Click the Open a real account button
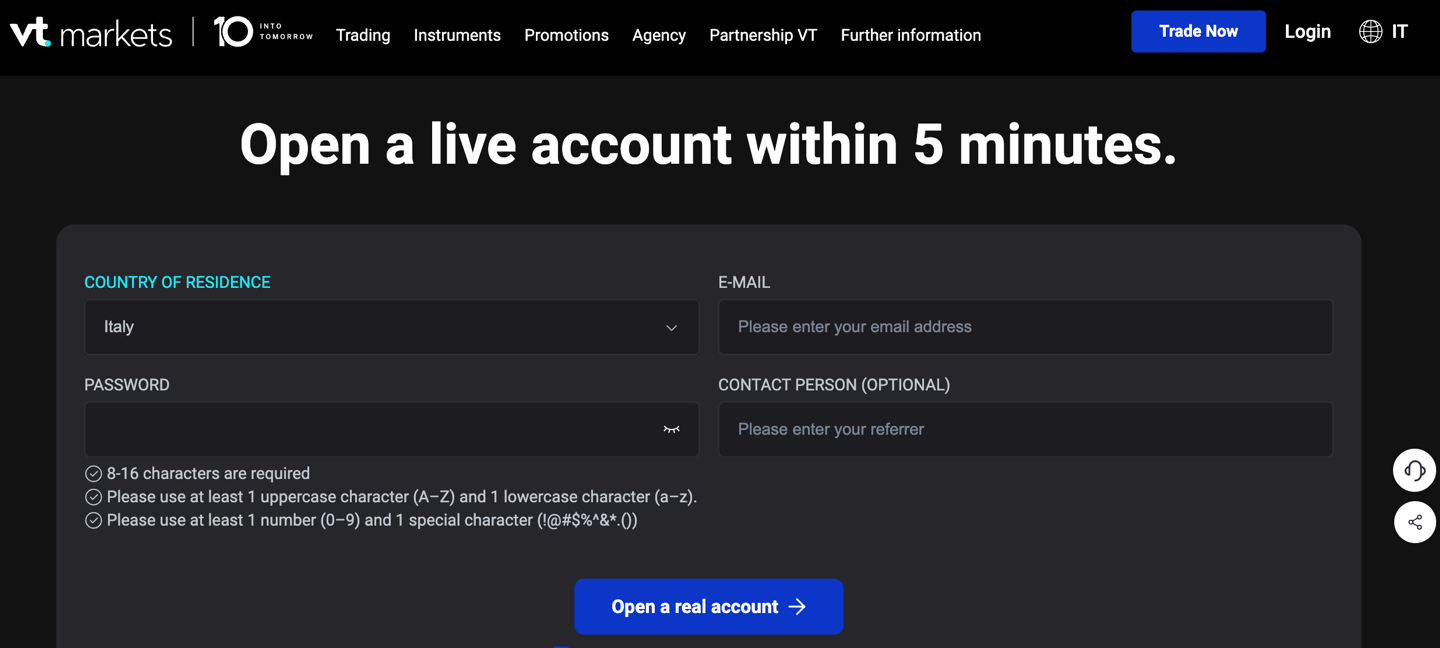Image resolution: width=1440 pixels, height=648 pixels. [708, 606]
